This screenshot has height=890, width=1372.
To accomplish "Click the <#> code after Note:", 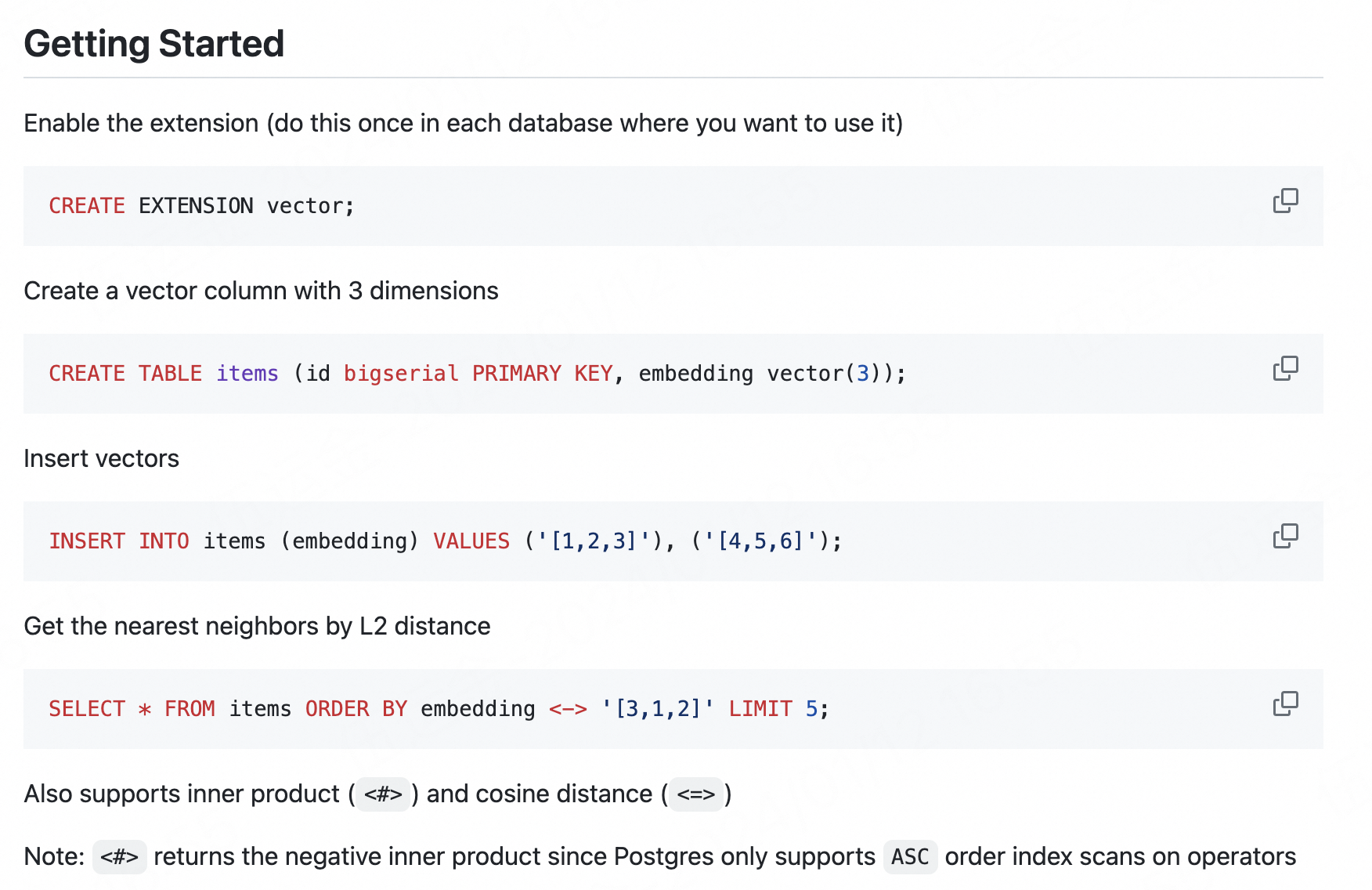I will pos(119,857).
